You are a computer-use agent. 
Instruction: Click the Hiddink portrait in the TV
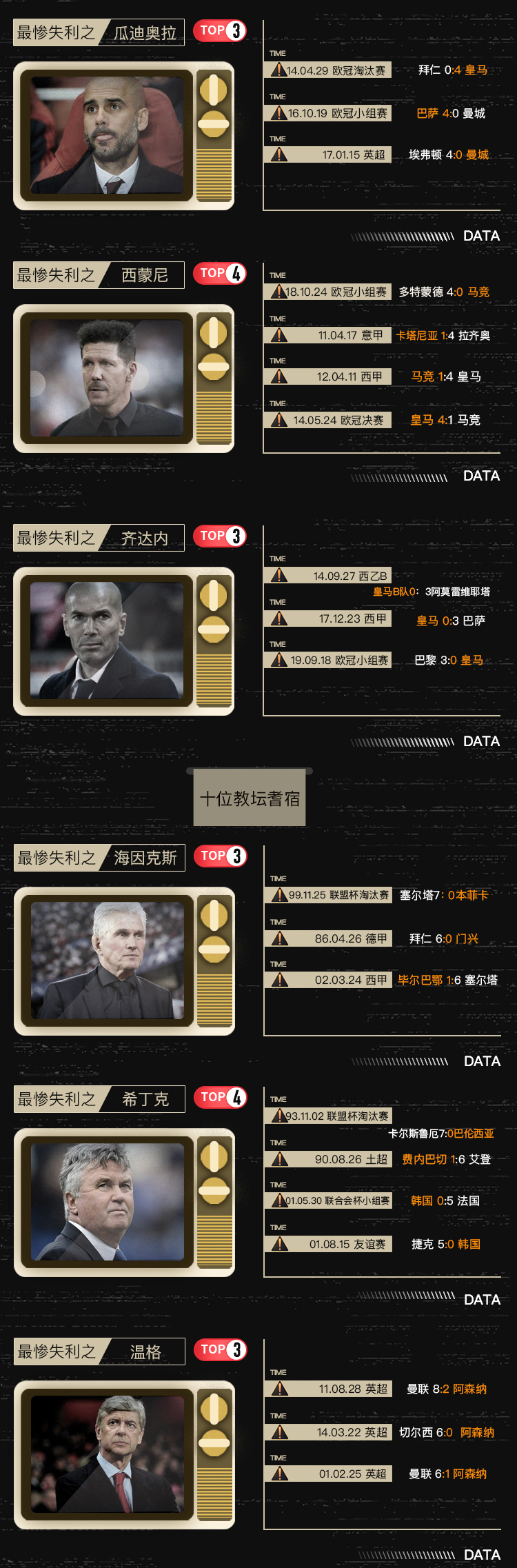[x=108, y=1201]
